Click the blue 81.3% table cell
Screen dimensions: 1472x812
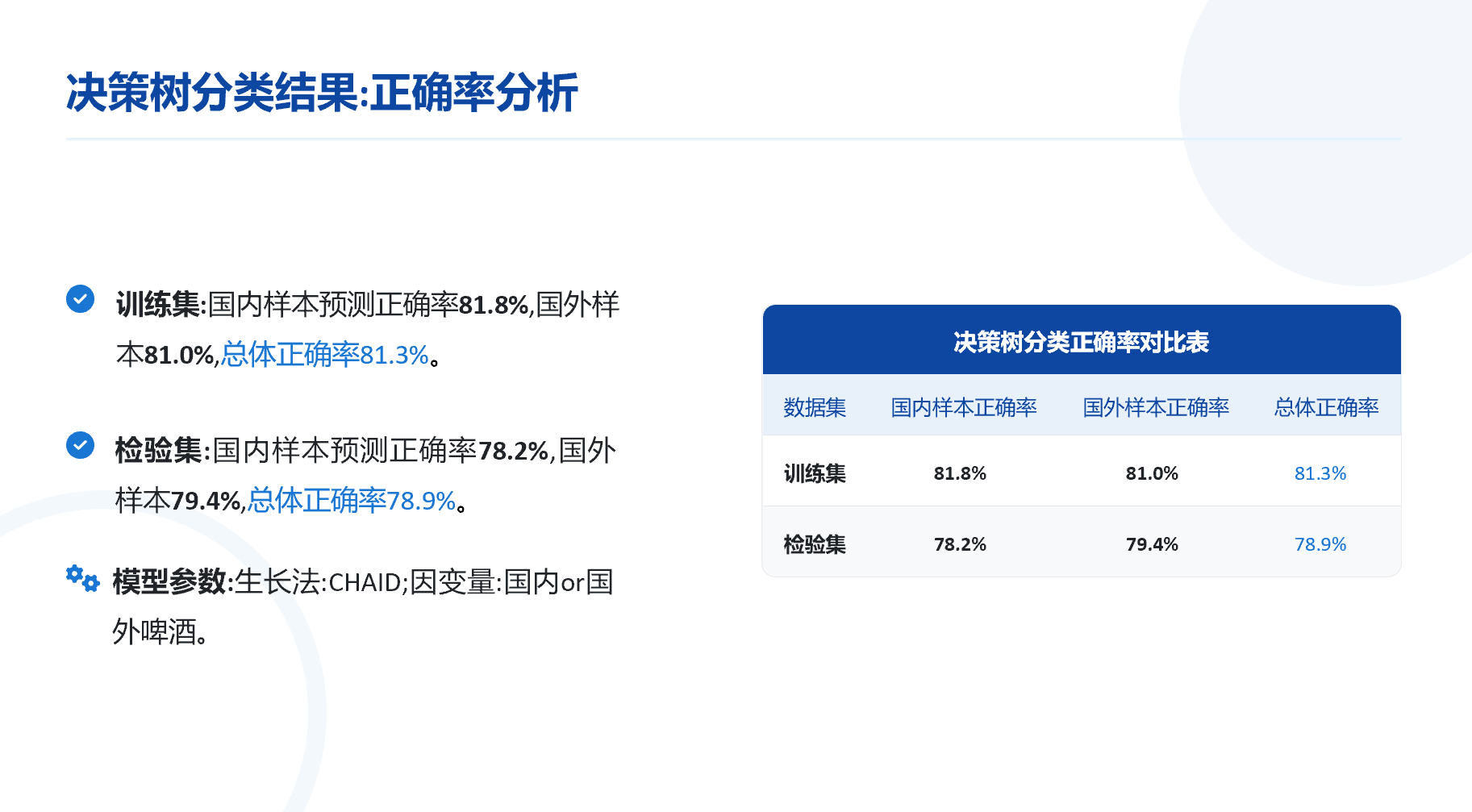pos(1320,473)
